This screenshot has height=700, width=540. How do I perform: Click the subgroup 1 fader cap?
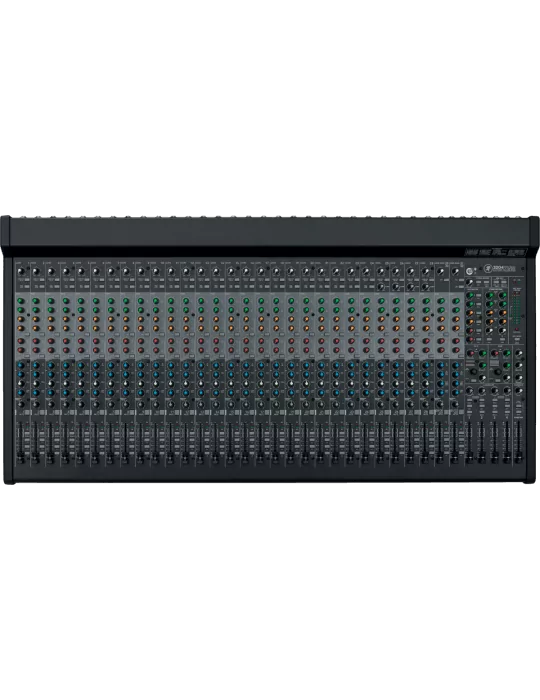tap(469, 457)
